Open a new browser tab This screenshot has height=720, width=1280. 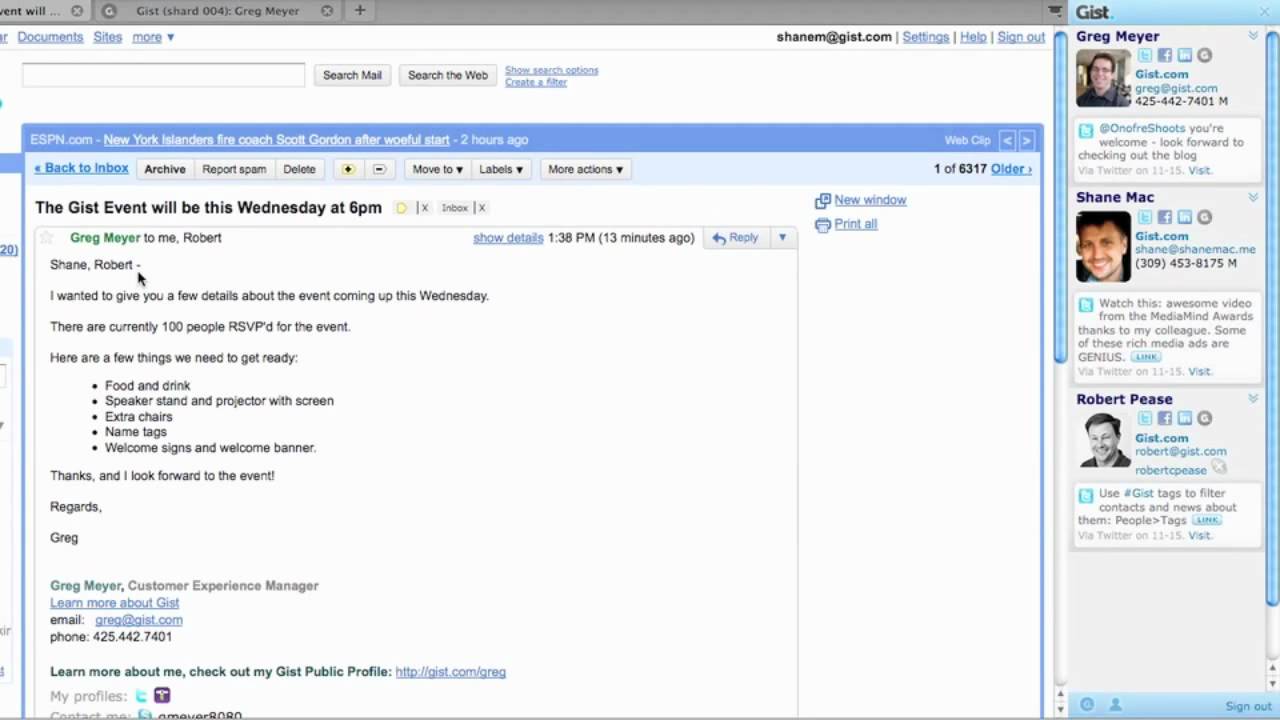pos(360,11)
